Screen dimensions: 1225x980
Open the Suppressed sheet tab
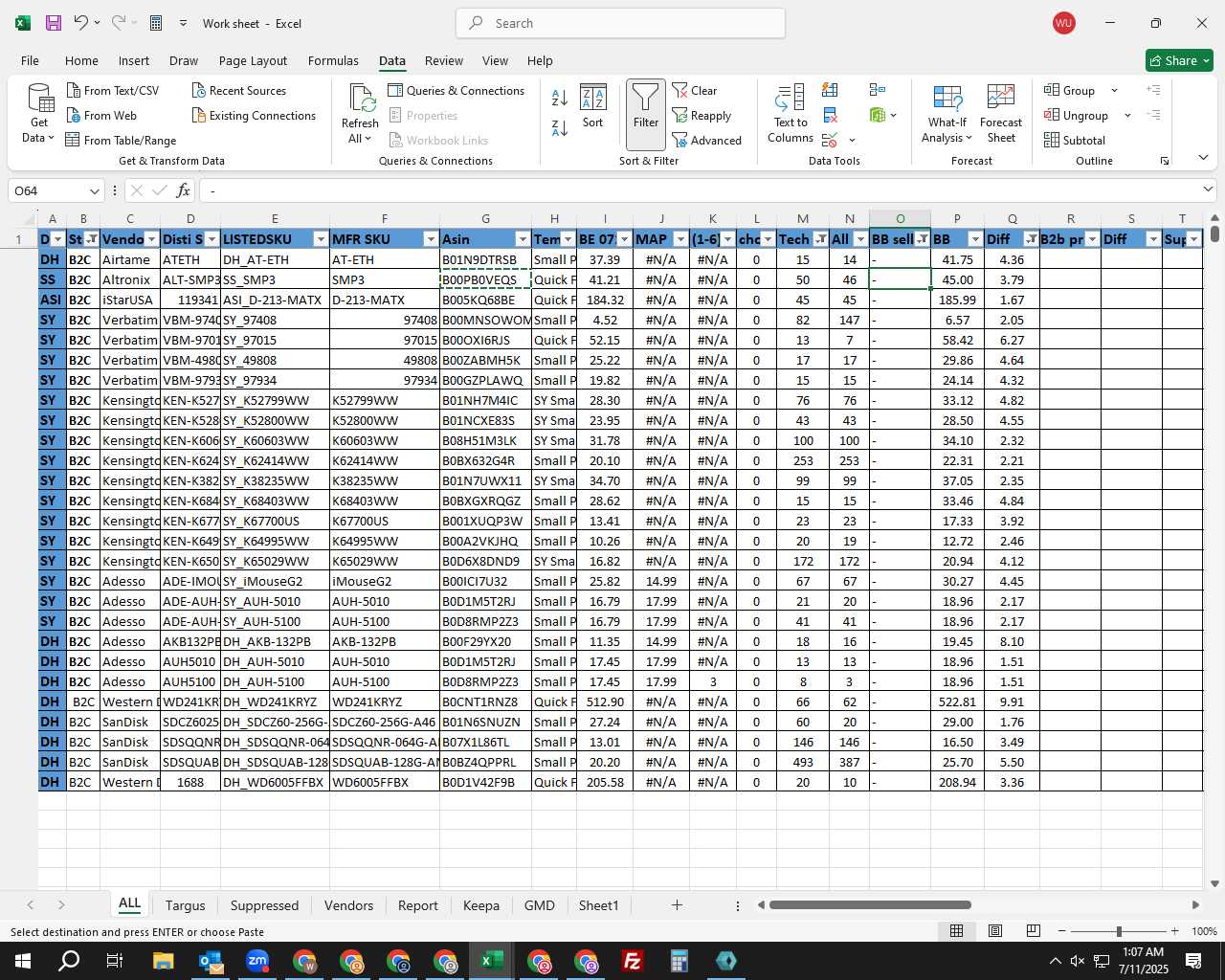(x=264, y=905)
